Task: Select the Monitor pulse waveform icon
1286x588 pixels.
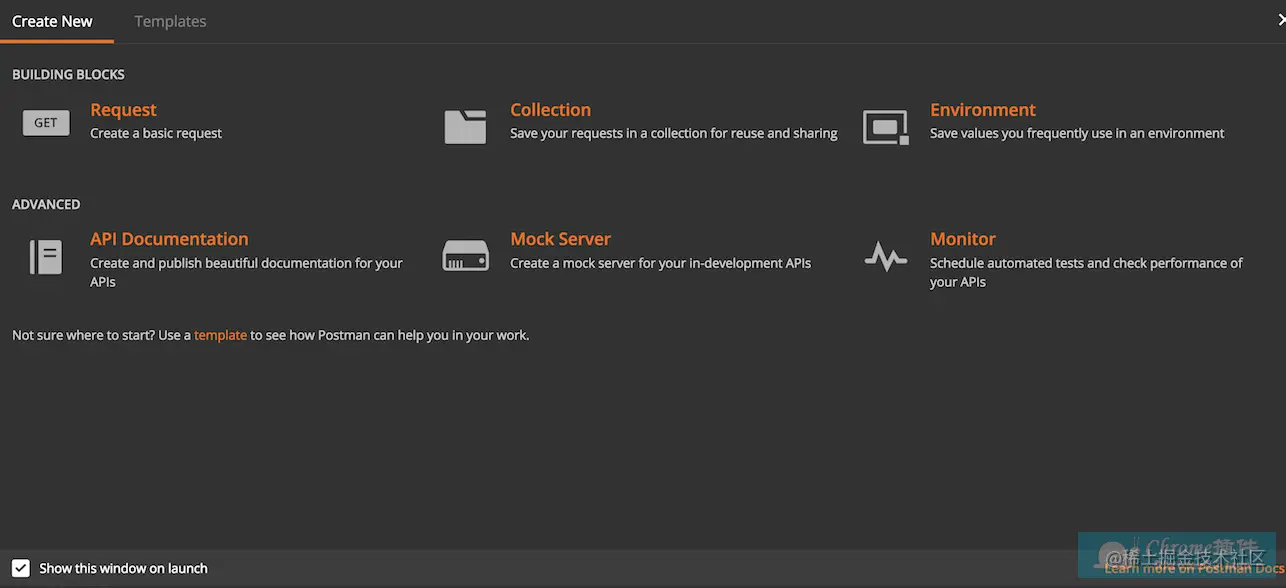Action: 886,257
